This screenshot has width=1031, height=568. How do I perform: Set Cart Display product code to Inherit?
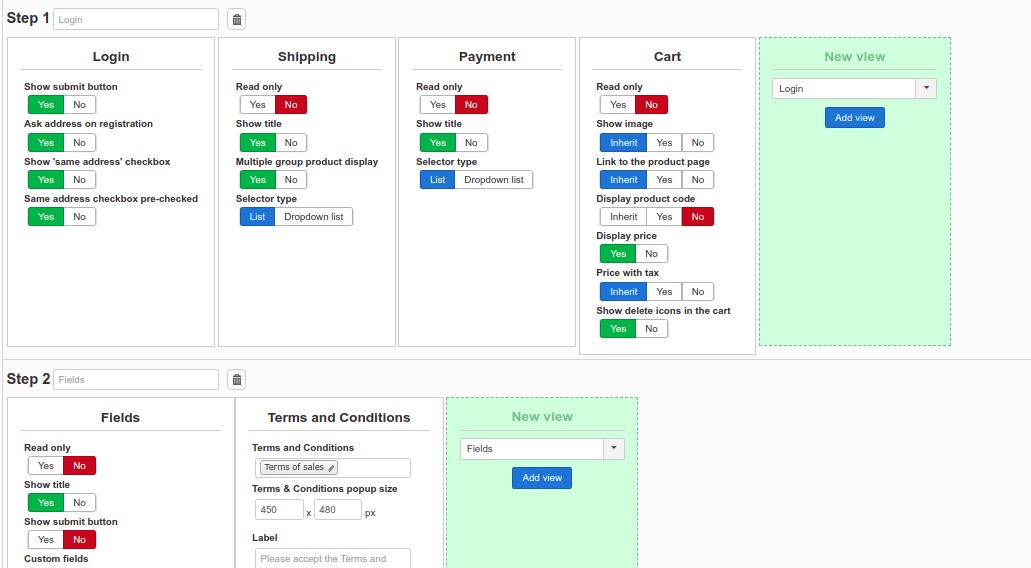point(623,217)
